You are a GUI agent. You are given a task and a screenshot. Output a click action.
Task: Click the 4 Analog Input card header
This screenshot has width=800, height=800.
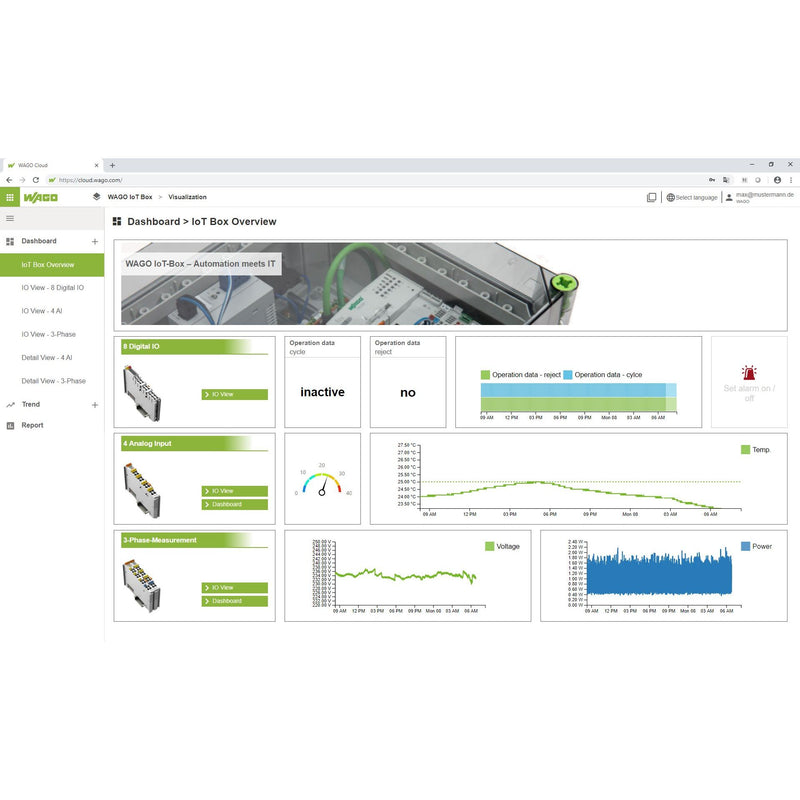[195, 444]
